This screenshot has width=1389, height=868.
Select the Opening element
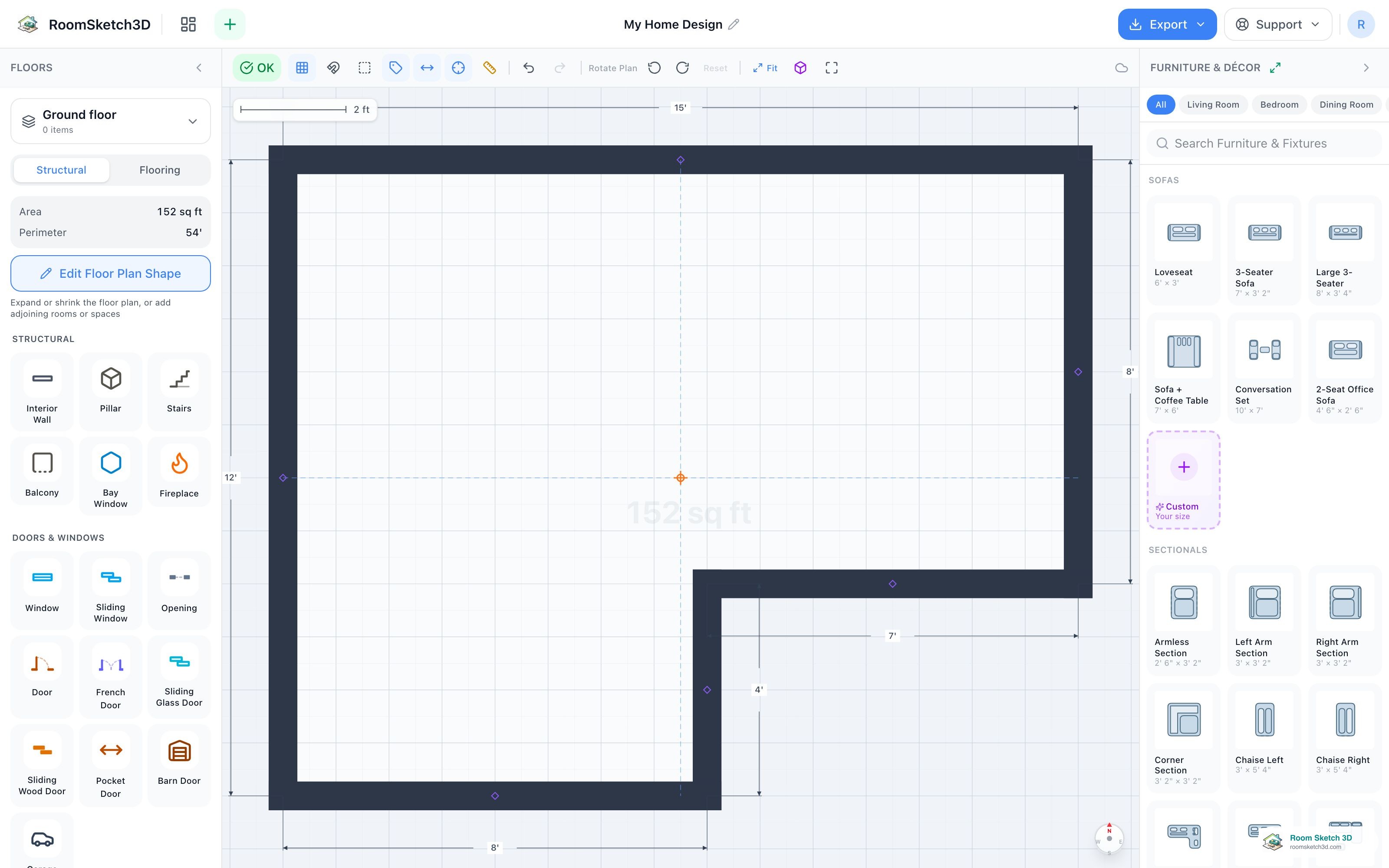pyautogui.click(x=179, y=590)
